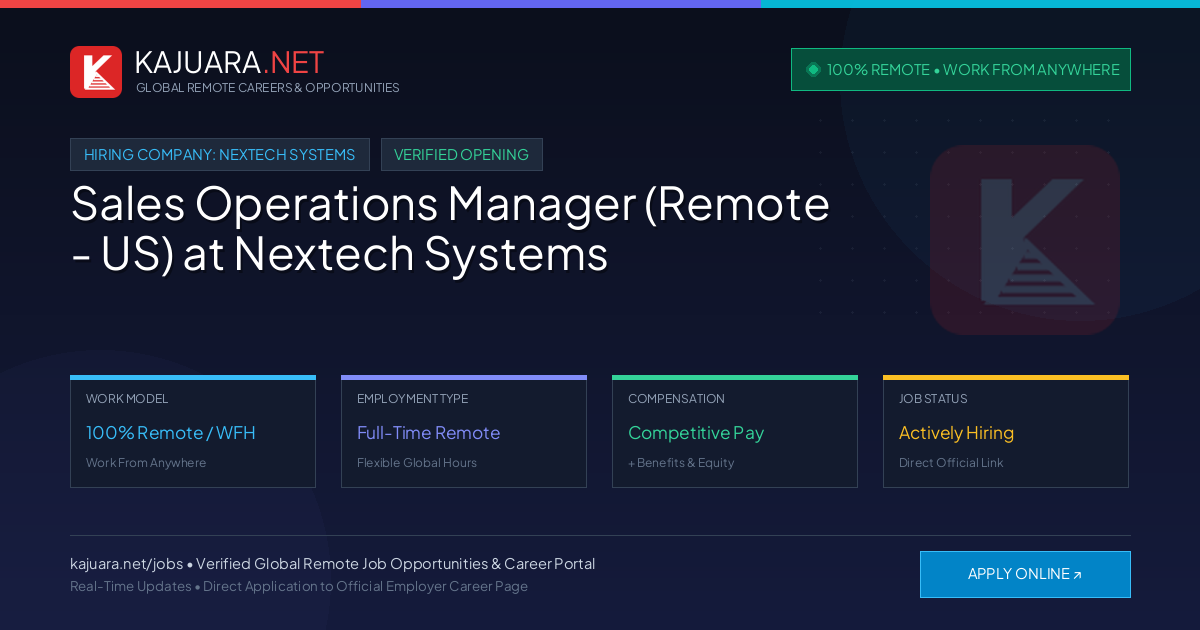Open the Work Model card
This screenshot has height=630, width=1200.
tap(193, 432)
